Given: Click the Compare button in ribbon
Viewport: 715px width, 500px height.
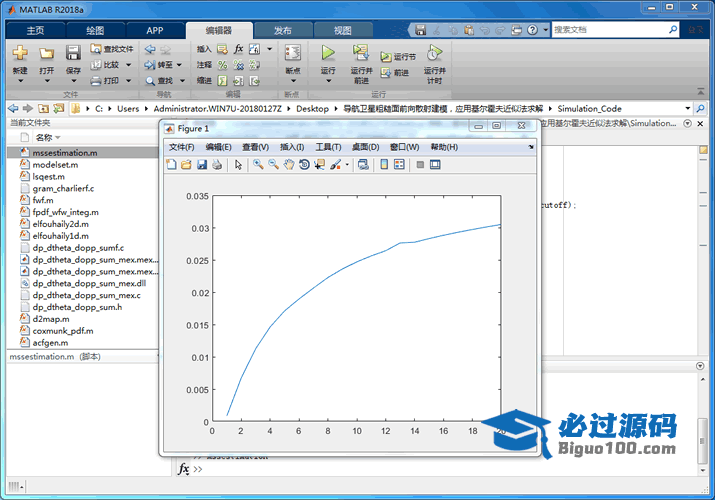Looking at the screenshot, I should point(105,65).
